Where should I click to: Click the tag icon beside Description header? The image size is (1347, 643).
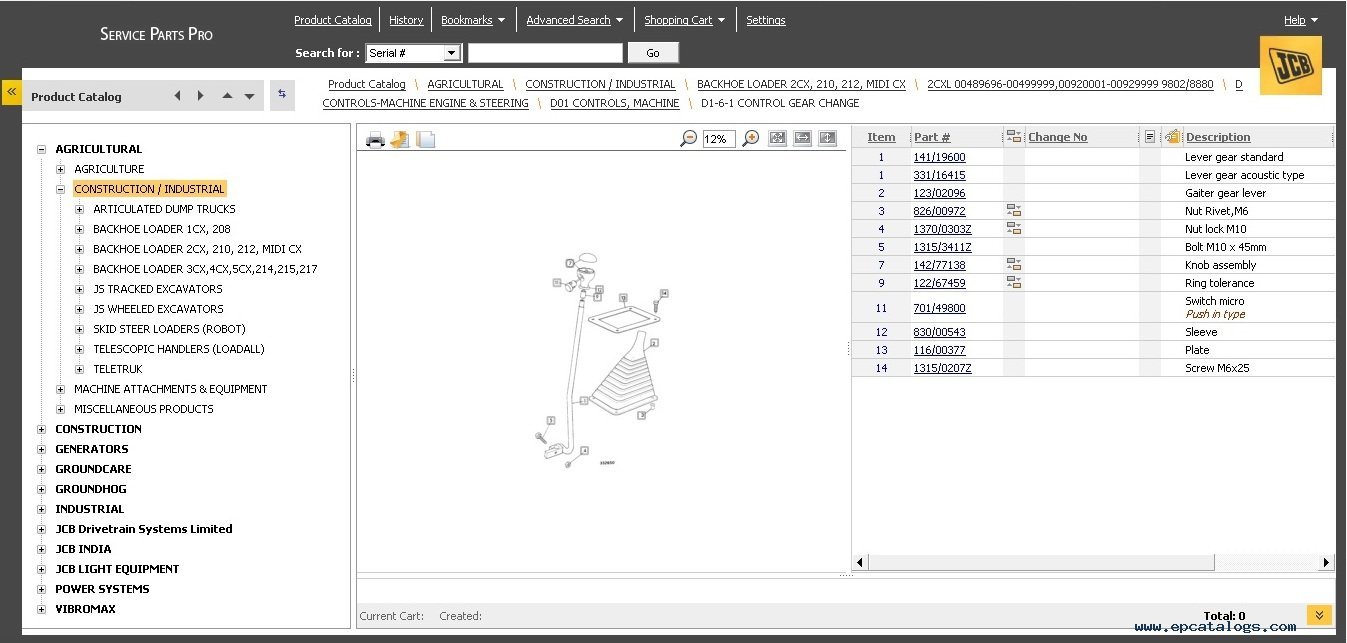coord(1173,137)
